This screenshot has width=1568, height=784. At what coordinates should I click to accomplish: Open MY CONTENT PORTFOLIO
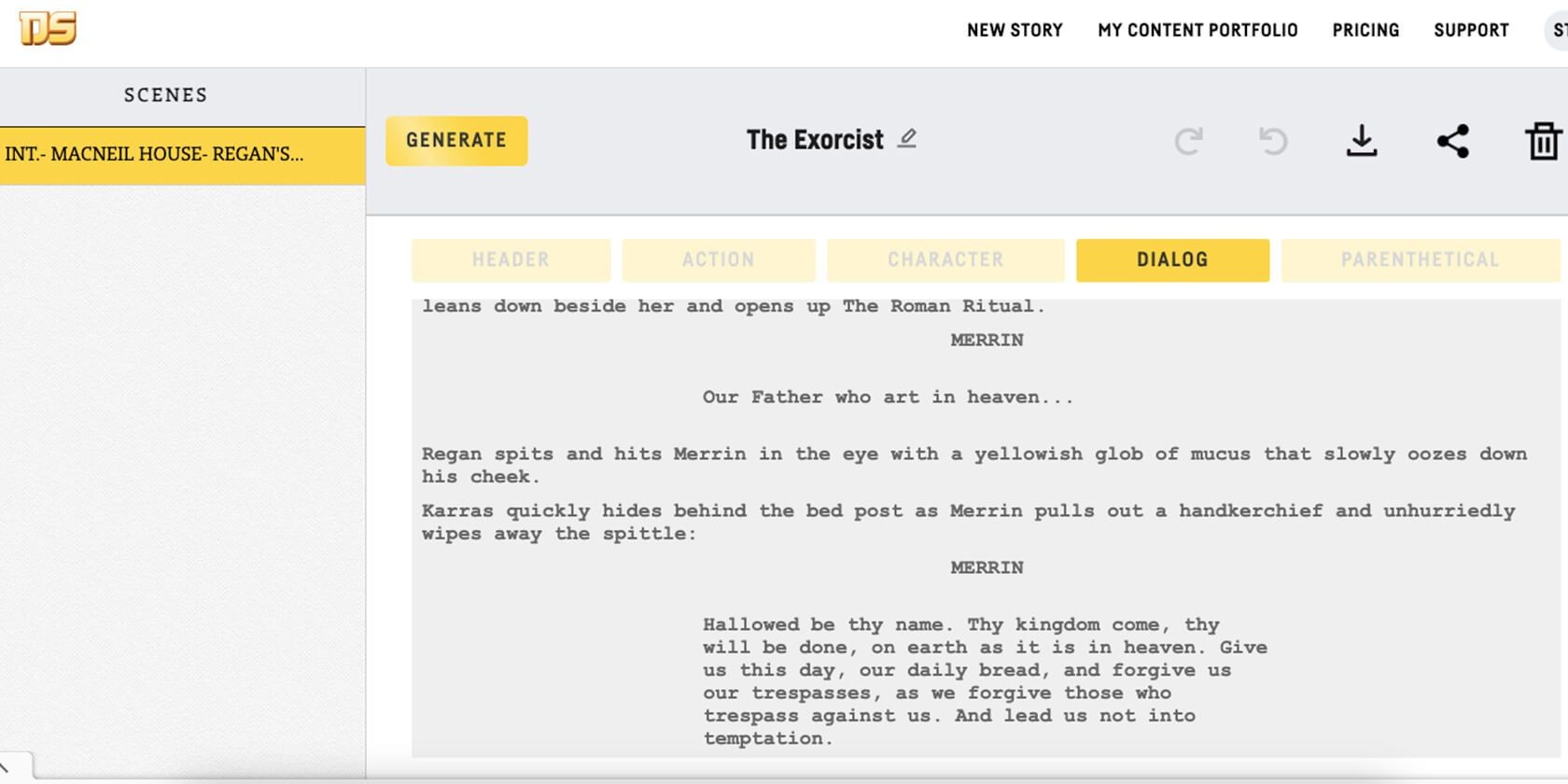click(1197, 30)
